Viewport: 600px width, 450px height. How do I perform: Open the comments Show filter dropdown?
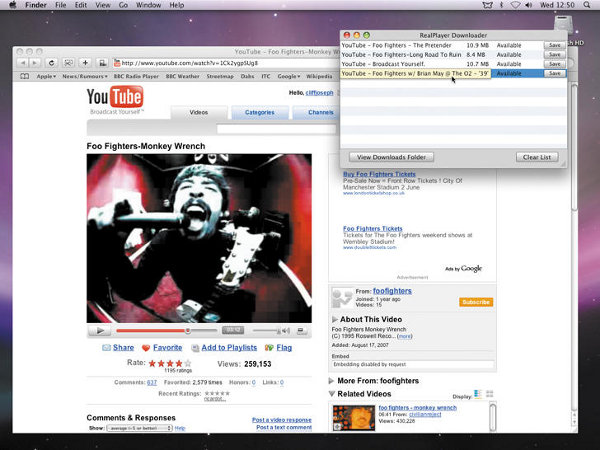coord(140,428)
